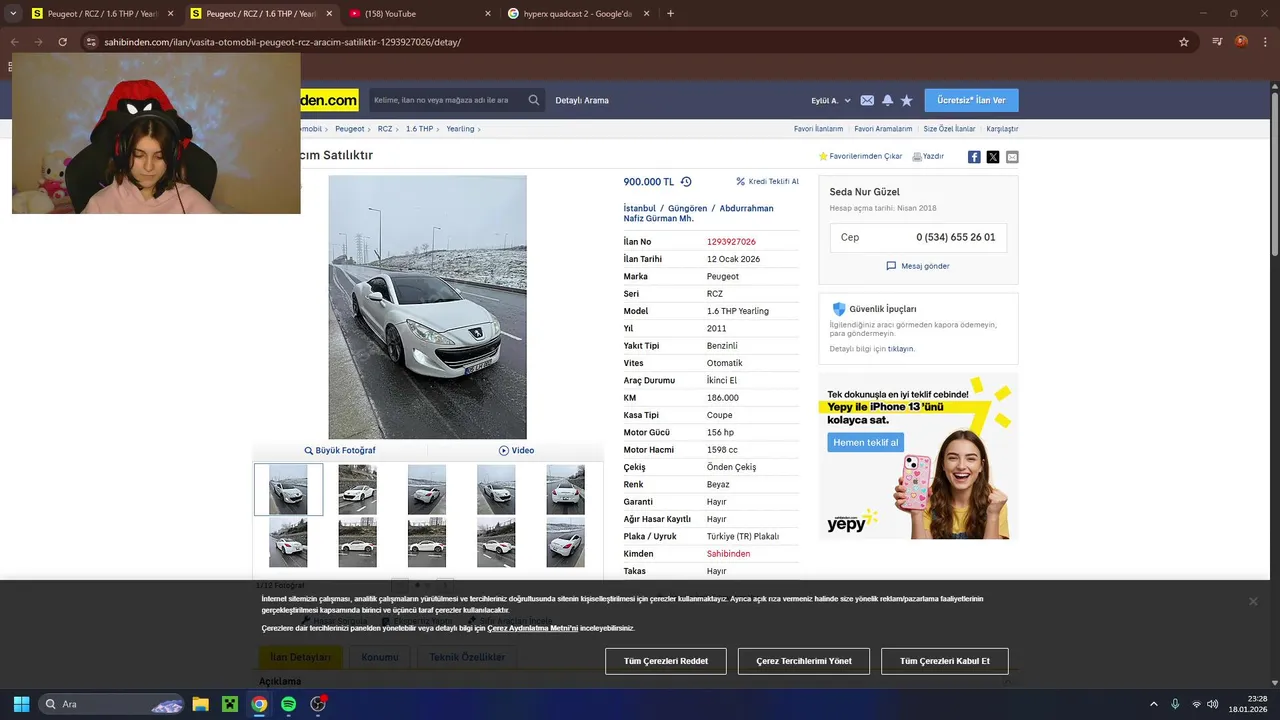
Task: Click tıklayın link in security tips
Action: (x=901, y=349)
